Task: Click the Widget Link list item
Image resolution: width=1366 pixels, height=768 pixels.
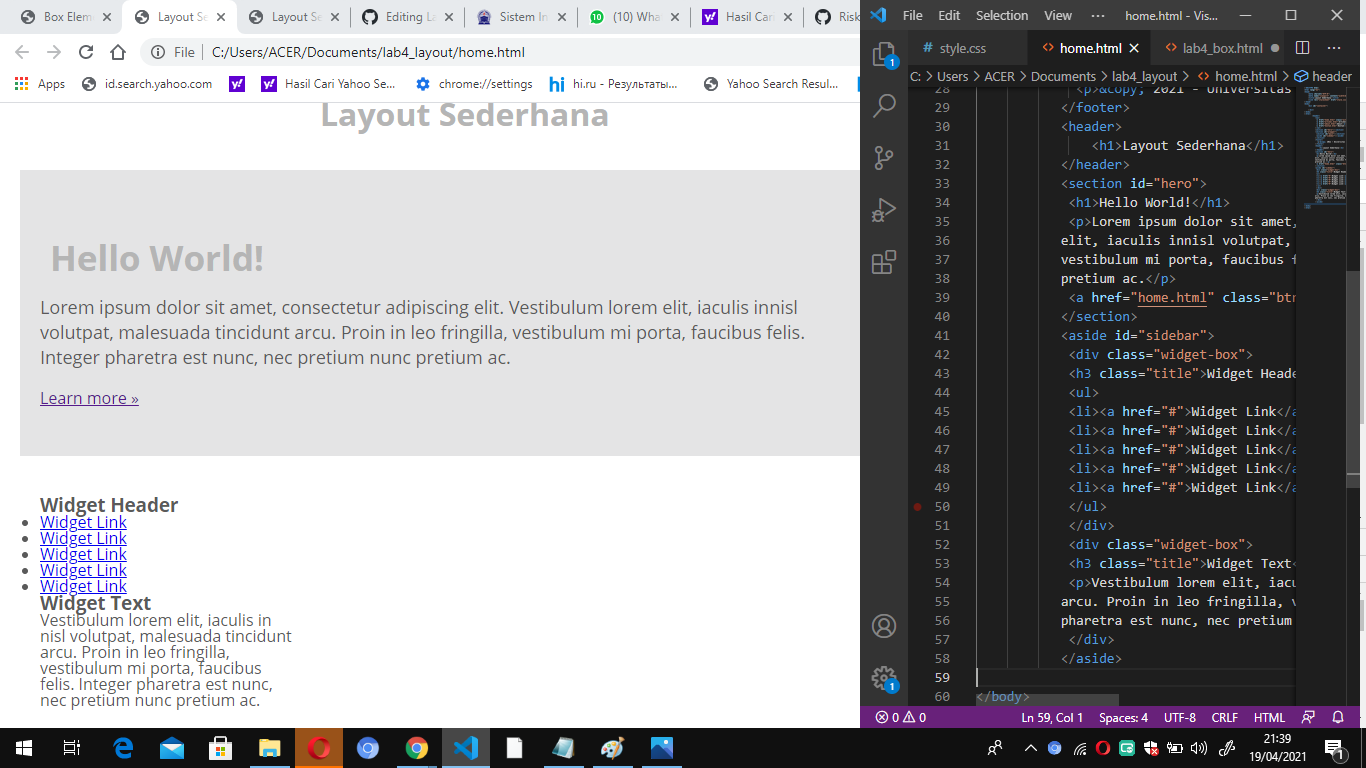Action: [83, 522]
